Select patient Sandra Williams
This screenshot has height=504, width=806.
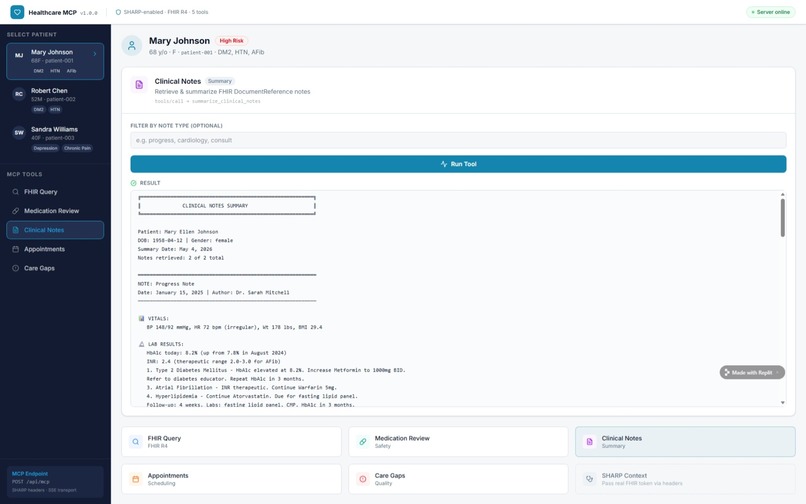click(x=55, y=139)
